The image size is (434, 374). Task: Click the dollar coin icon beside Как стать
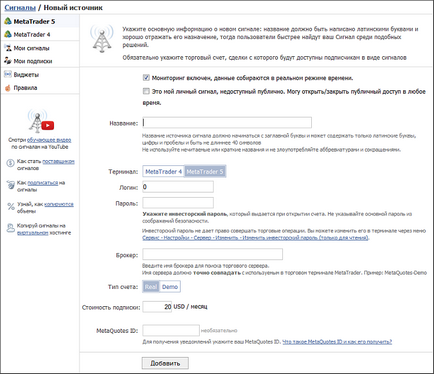10,163
